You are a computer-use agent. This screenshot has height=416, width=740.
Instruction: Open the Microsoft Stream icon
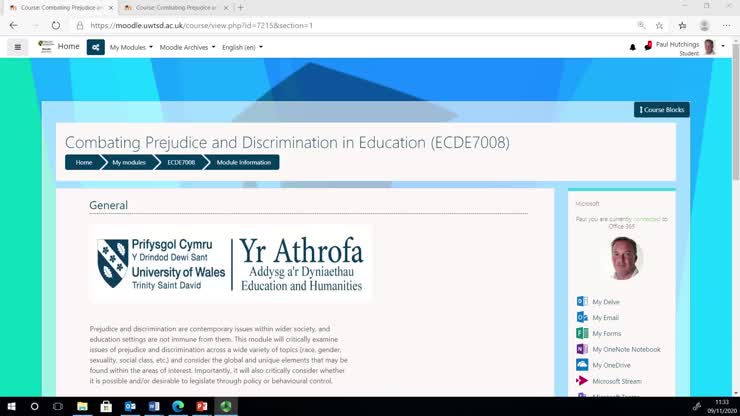coord(582,381)
